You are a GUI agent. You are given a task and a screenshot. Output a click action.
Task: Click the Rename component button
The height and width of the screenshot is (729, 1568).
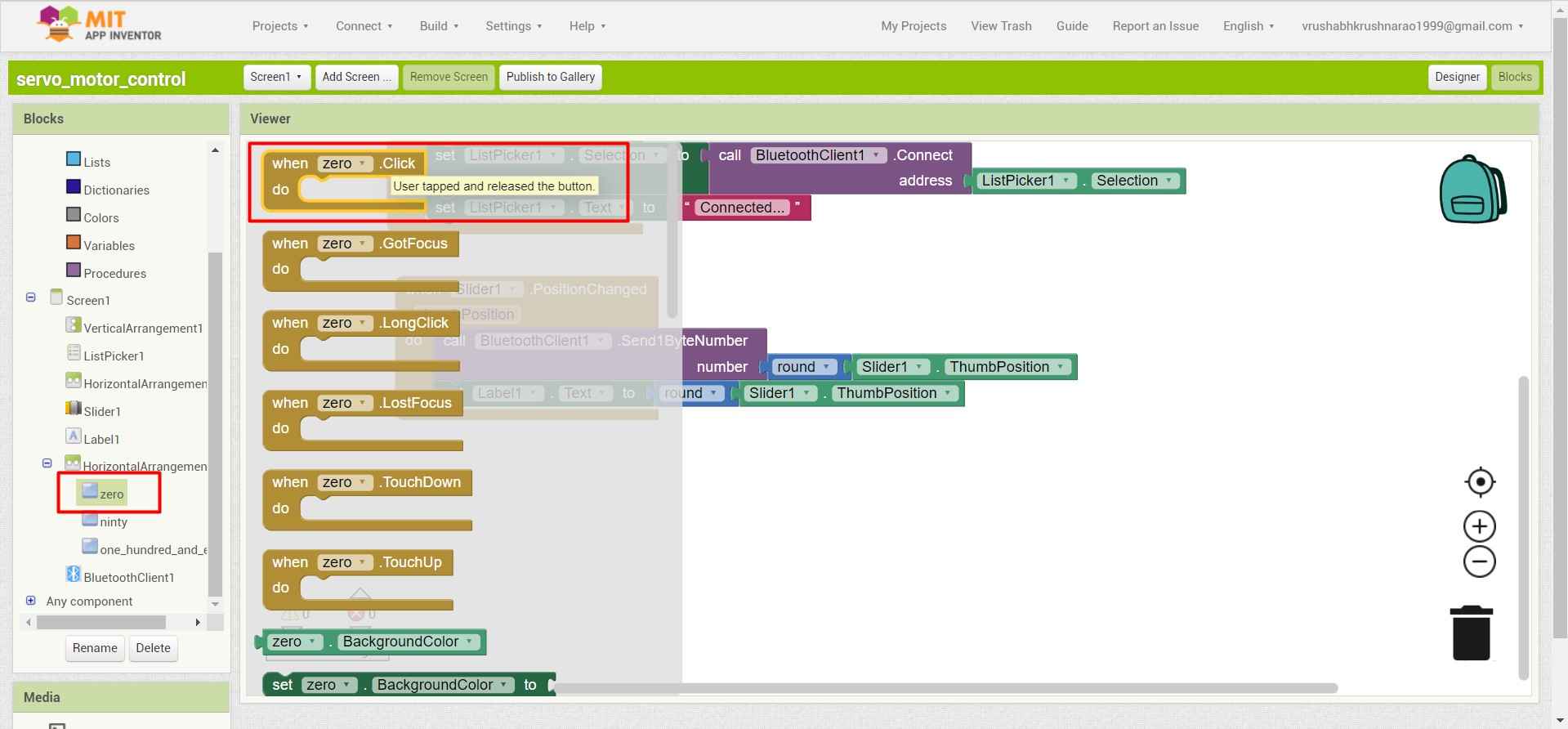pyautogui.click(x=95, y=648)
